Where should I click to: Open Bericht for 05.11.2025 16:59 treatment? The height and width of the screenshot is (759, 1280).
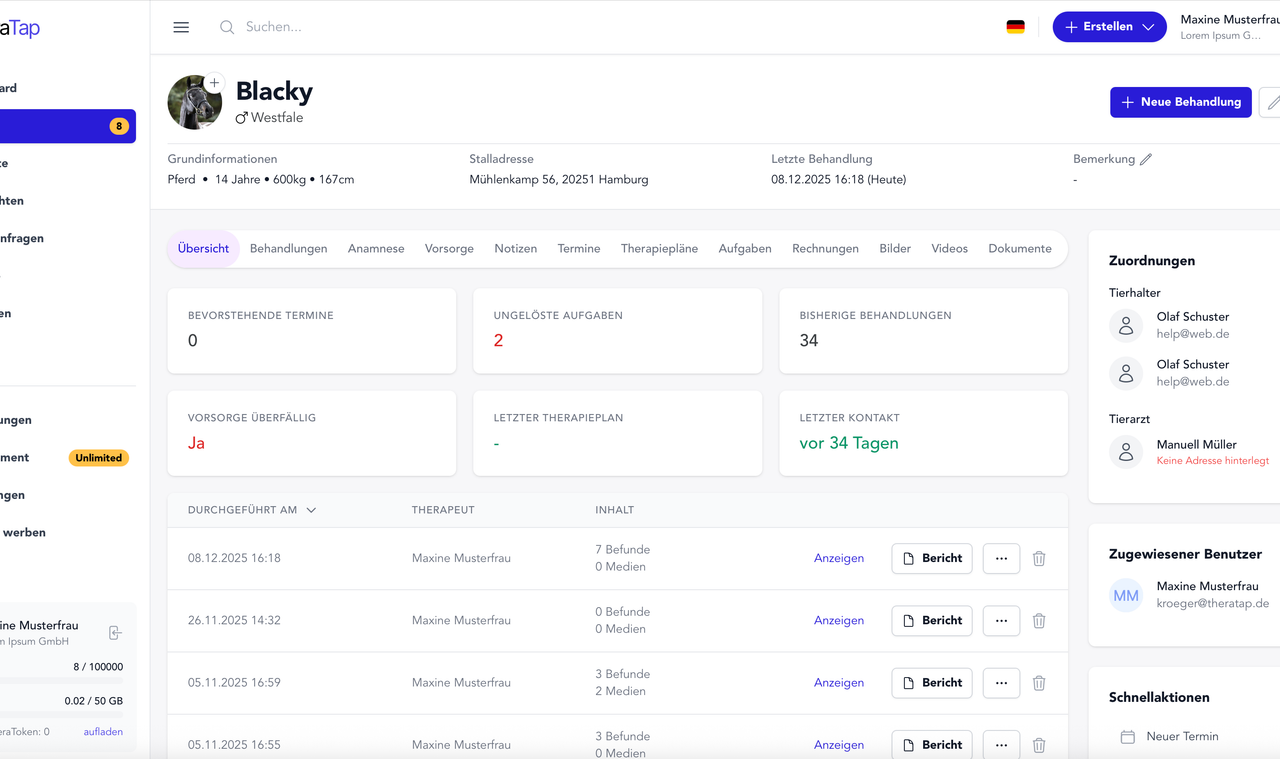point(932,683)
